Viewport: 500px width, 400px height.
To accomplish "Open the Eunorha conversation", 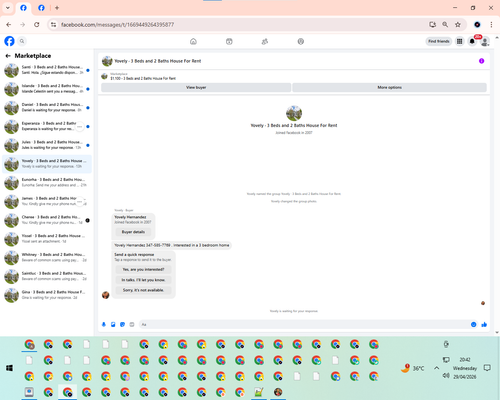I will tap(47, 183).
